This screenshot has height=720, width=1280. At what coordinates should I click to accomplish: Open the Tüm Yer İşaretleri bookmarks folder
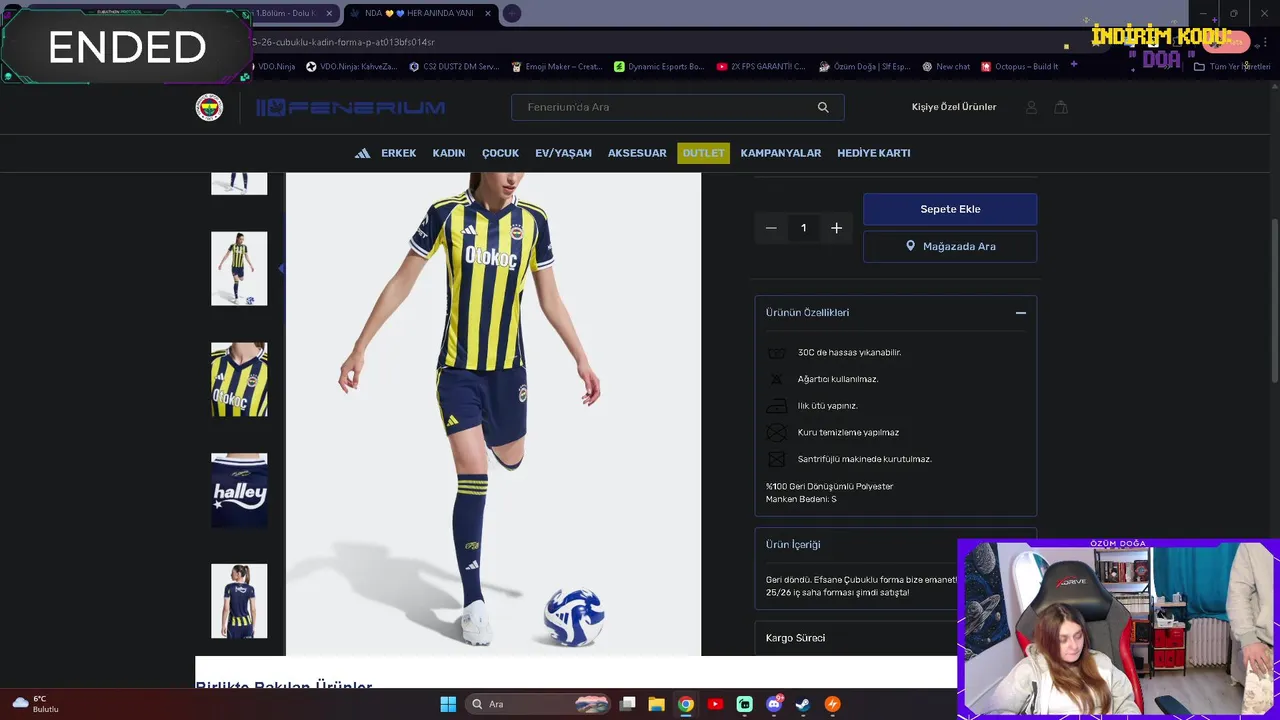tap(1232, 66)
